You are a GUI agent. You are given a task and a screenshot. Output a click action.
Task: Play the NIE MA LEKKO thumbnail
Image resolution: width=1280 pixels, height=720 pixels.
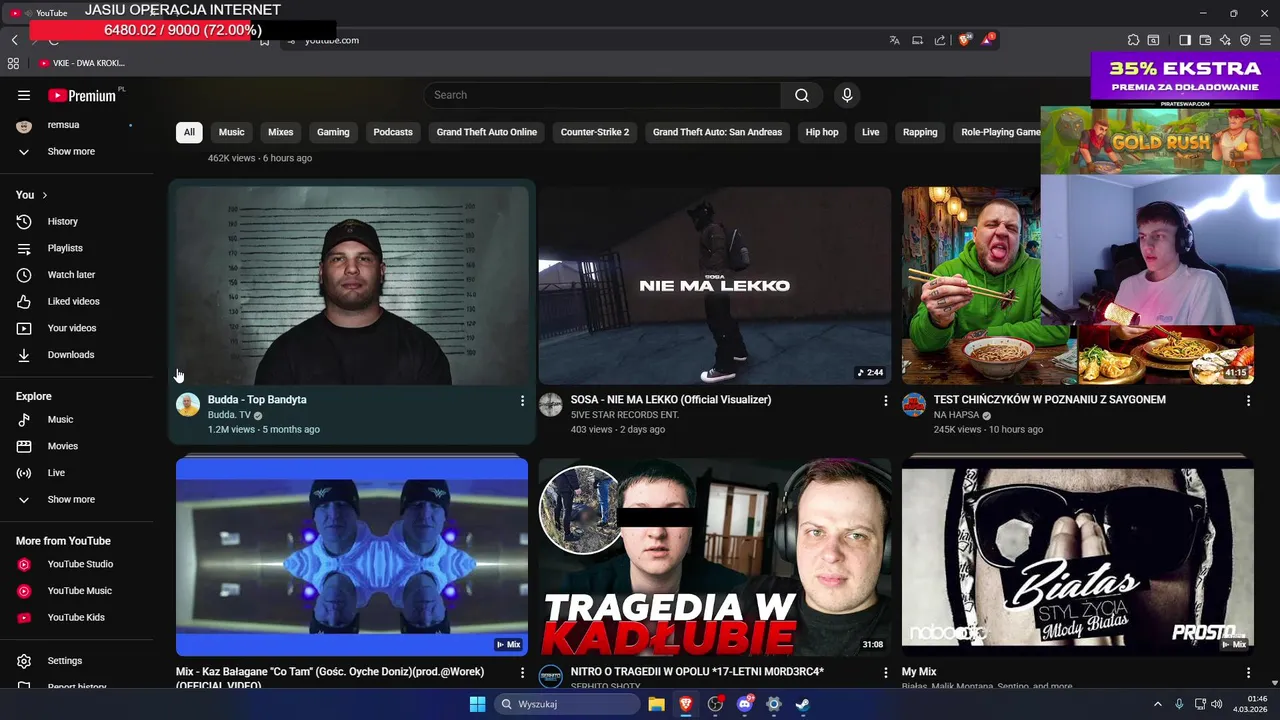tap(714, 285)
